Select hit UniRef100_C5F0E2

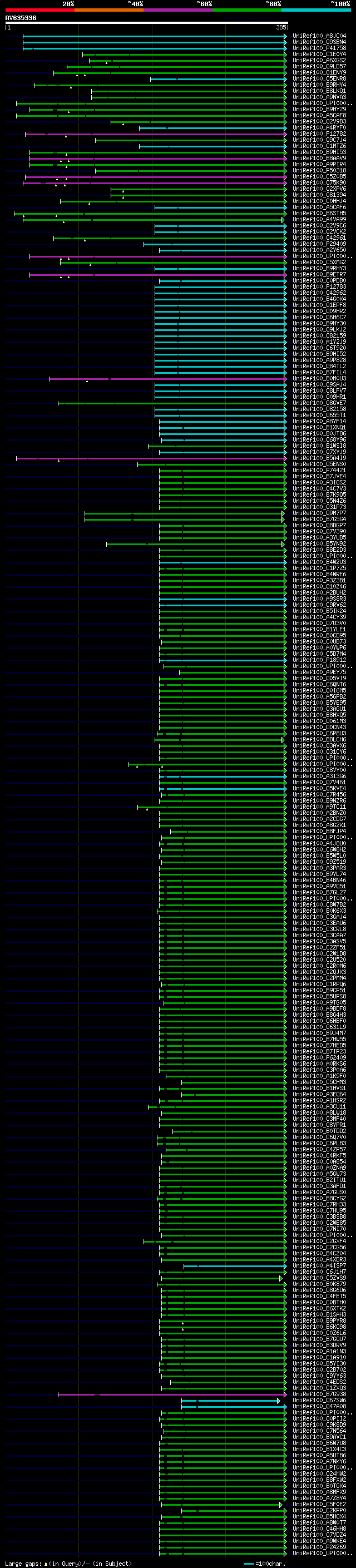pos(319,1504)
